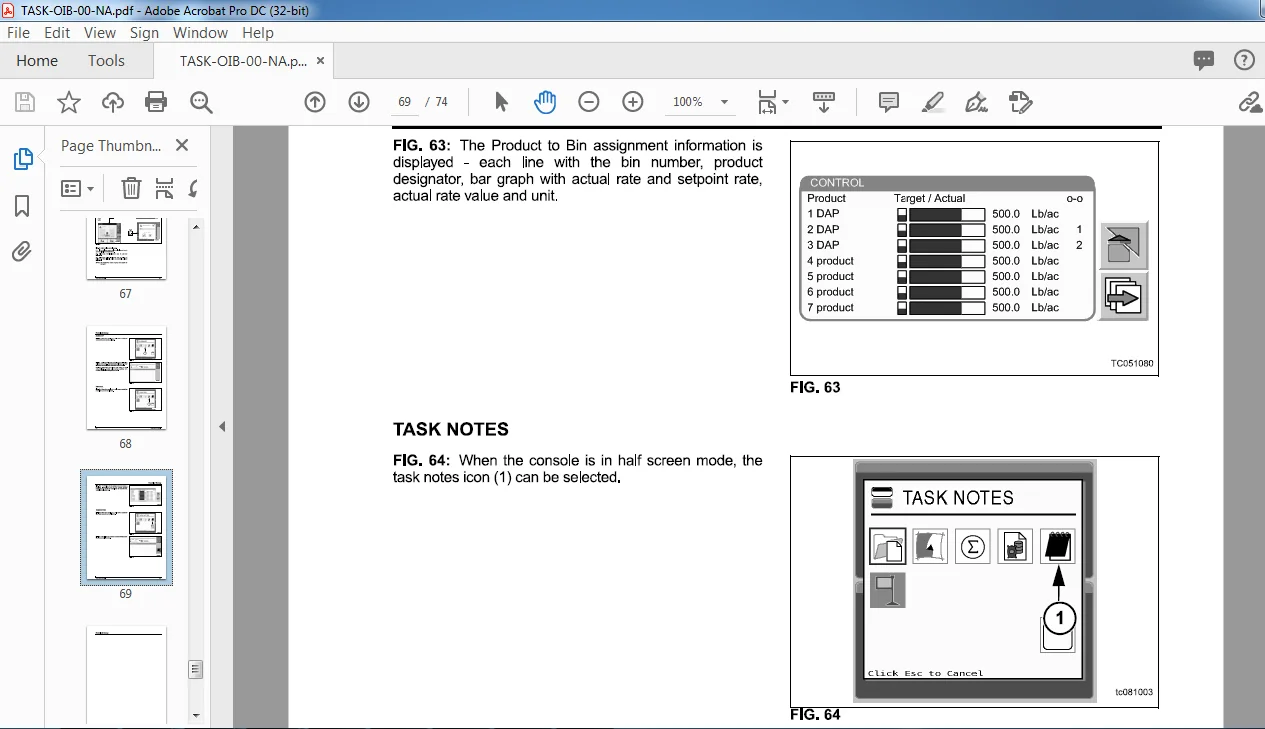Click the thumbnail scrollbar up arrow

(196, 227)
